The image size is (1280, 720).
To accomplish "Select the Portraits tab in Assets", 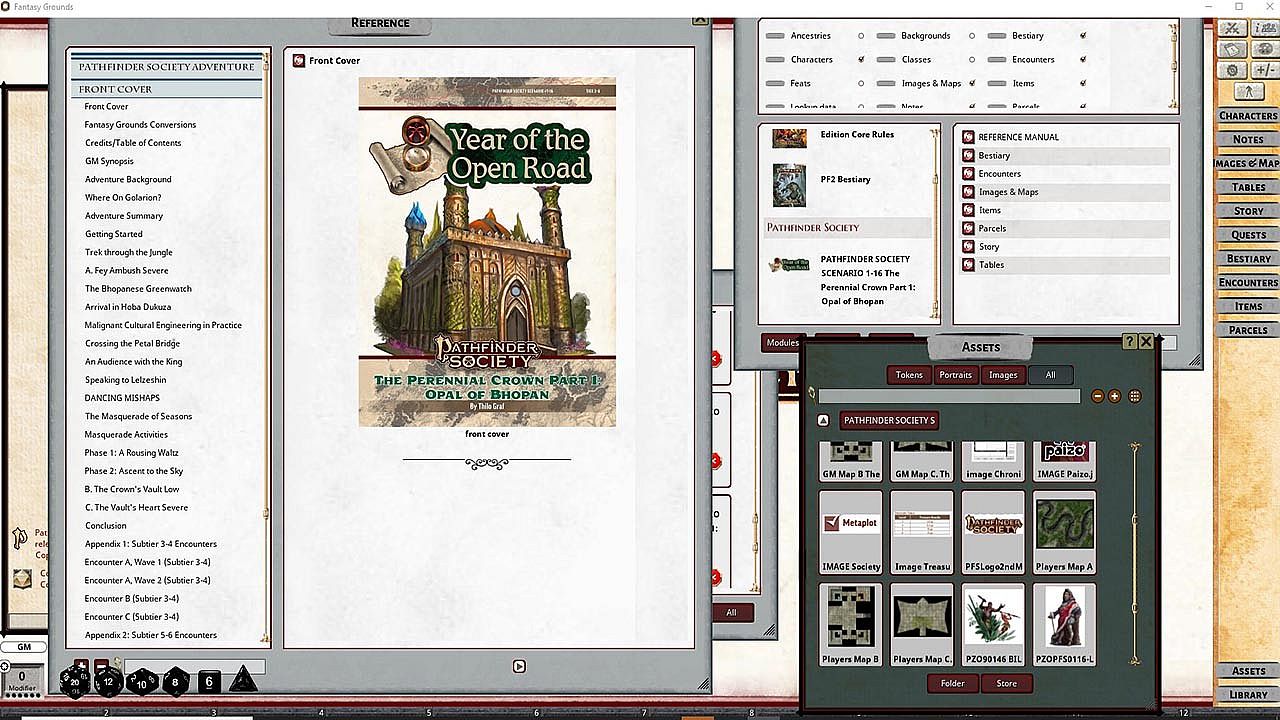I will point(955,375).
